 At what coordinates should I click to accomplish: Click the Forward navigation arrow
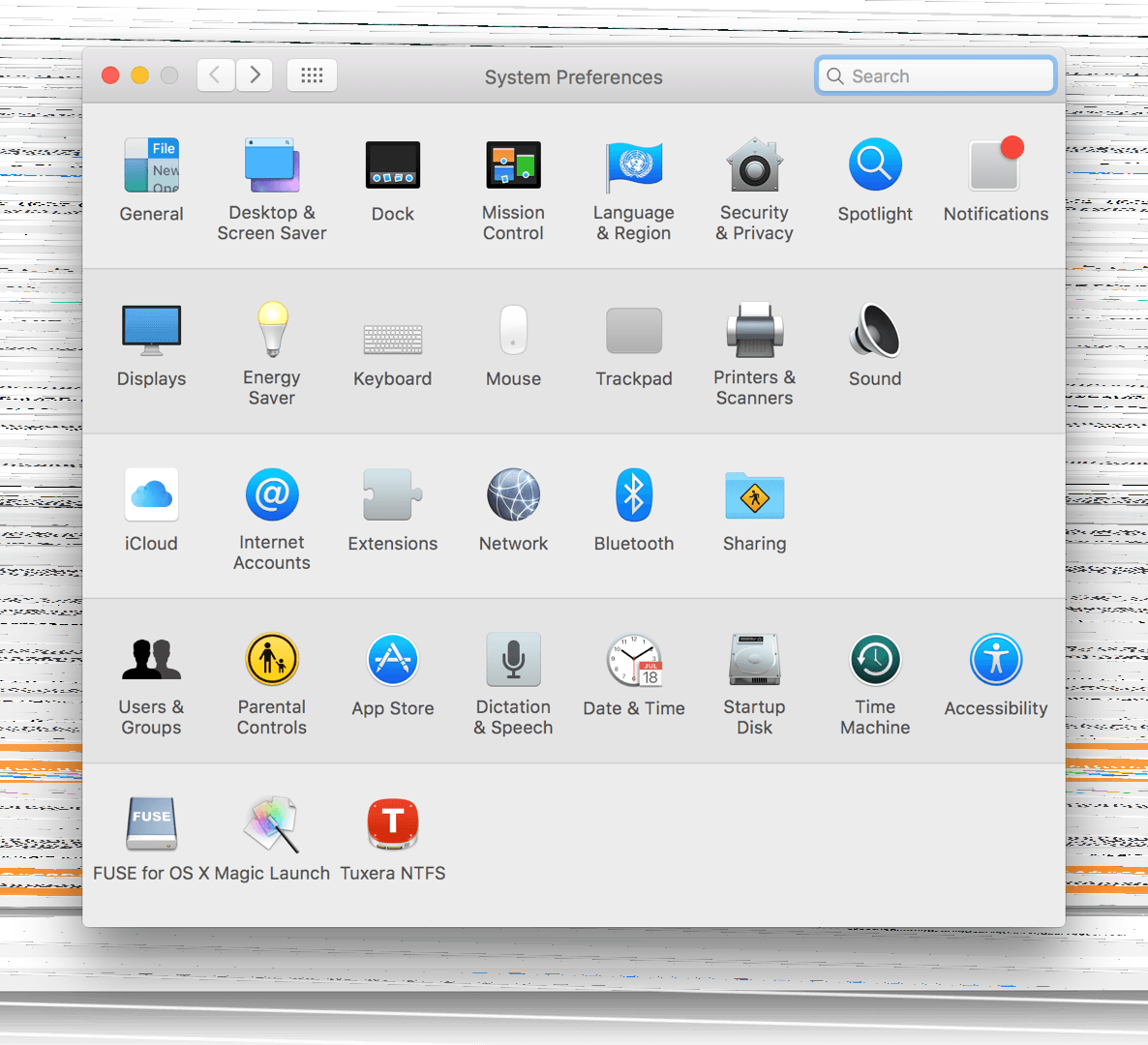pyautogui.click(x=254, y=75)
